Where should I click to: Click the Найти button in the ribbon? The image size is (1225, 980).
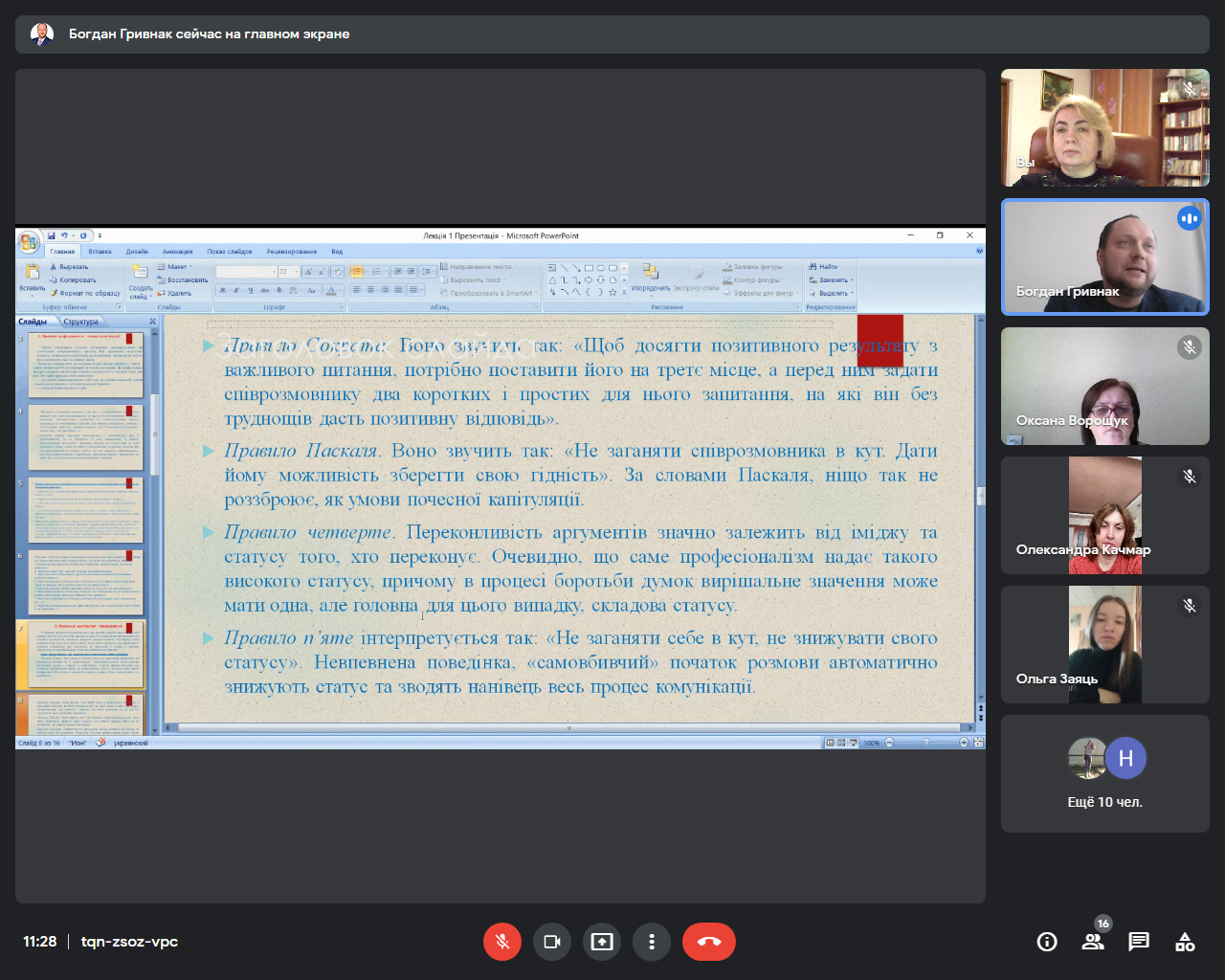[x=825, y=267]
